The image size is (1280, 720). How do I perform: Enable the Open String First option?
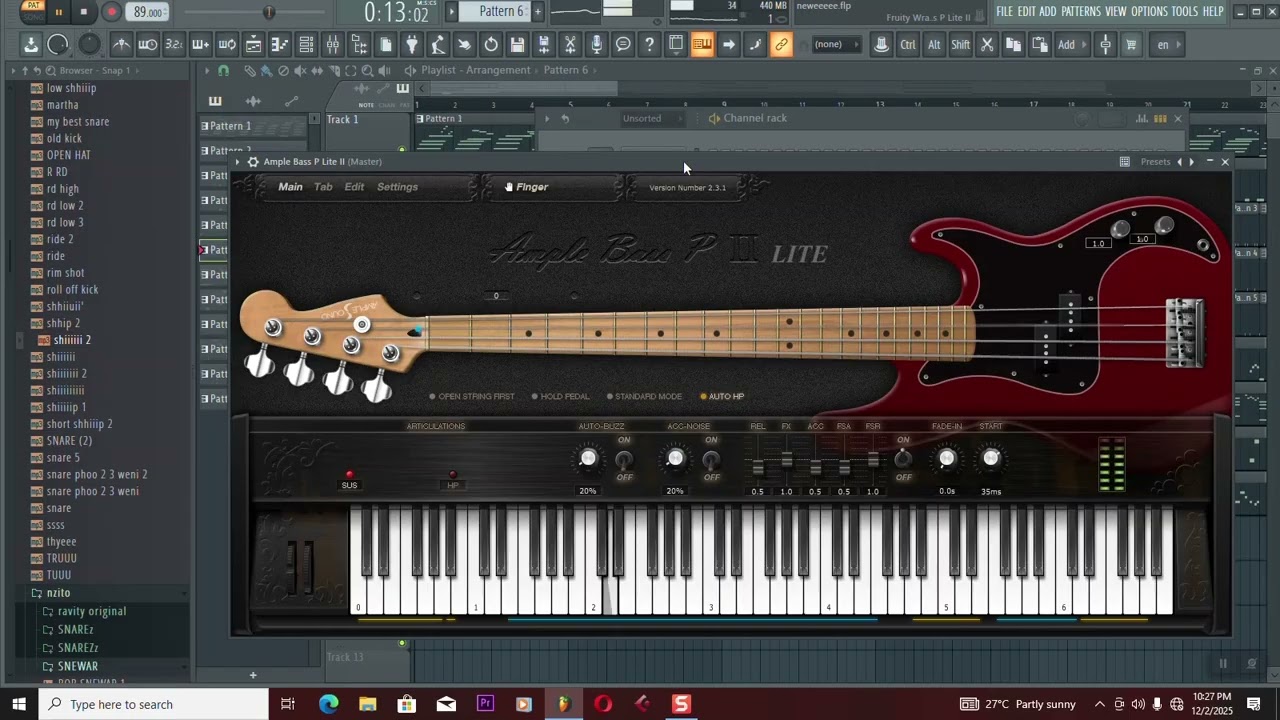[472, 397]
